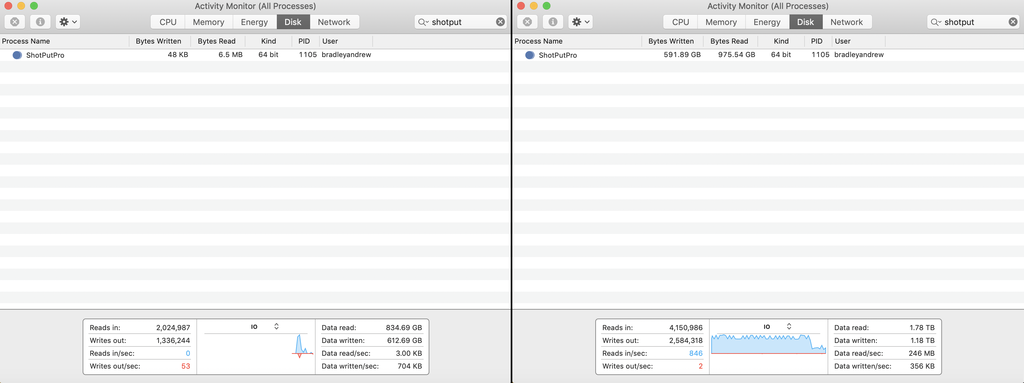Click ShotPutPro app icon in left window
Screen dimensions: 1024x383
[x=17, y=56]
